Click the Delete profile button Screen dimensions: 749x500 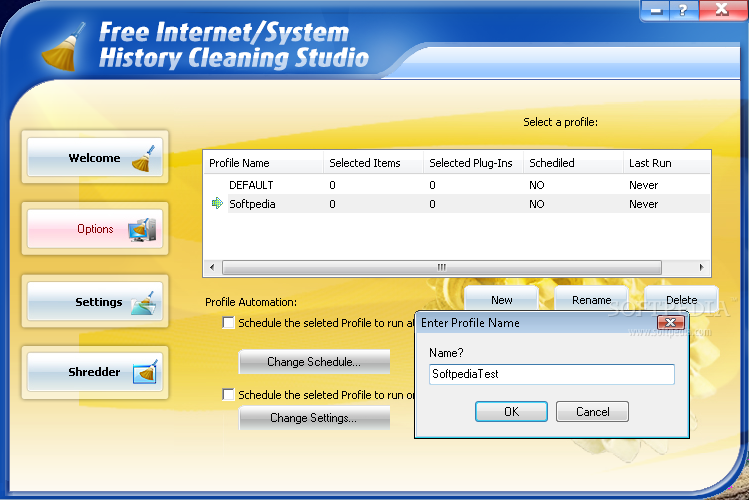click(681, 299)
